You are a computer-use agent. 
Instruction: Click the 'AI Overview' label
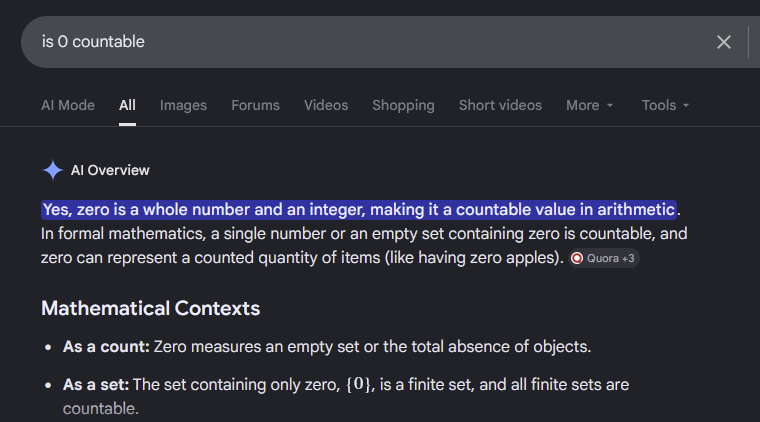[110, 170]
